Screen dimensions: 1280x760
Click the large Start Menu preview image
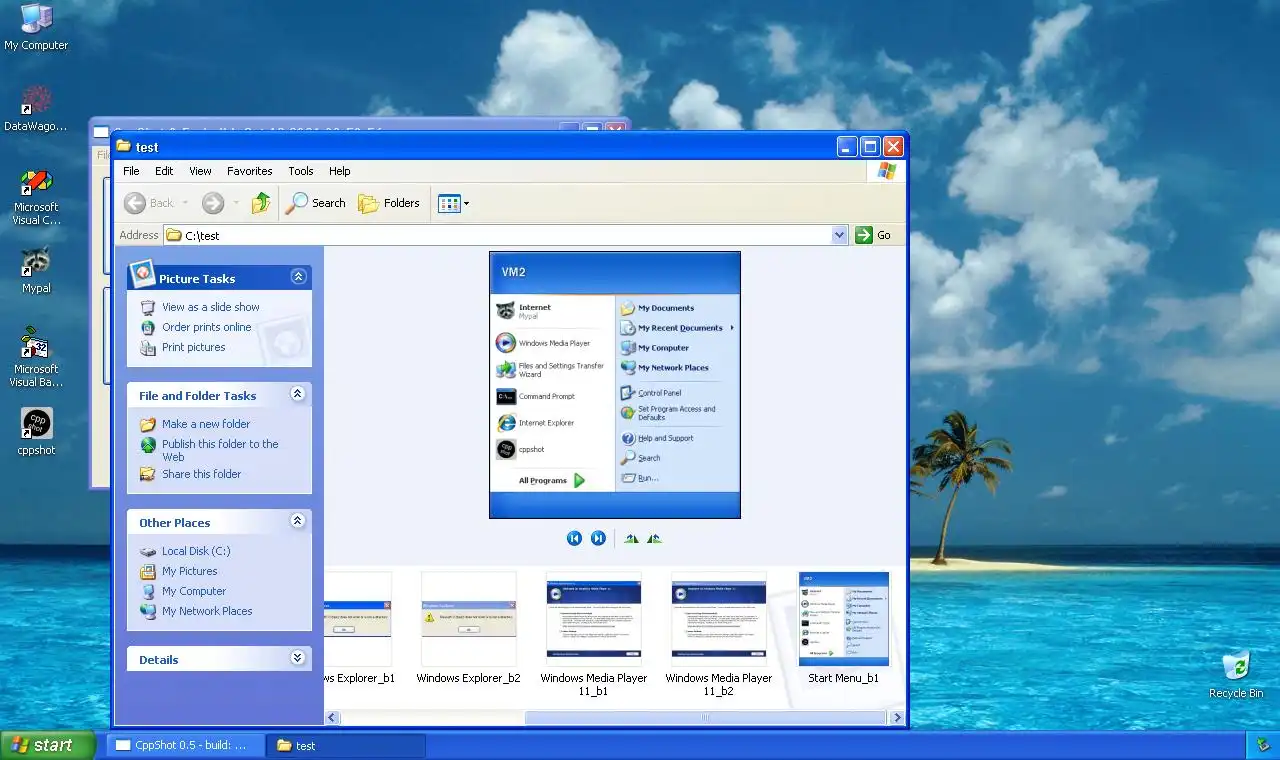615,385
